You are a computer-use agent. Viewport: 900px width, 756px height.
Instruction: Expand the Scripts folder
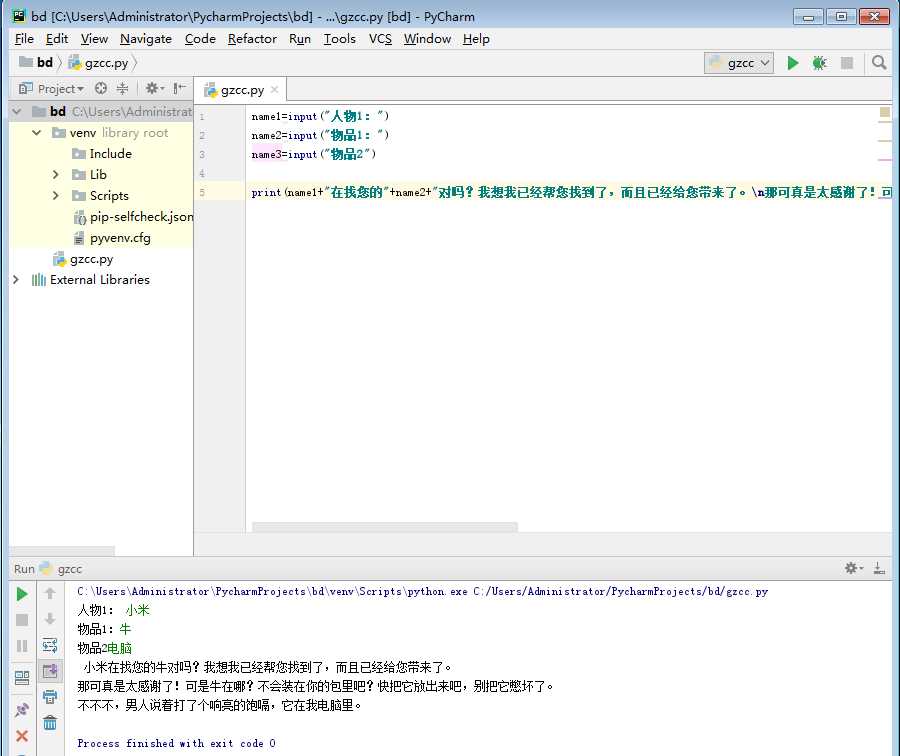coord(55,196)
